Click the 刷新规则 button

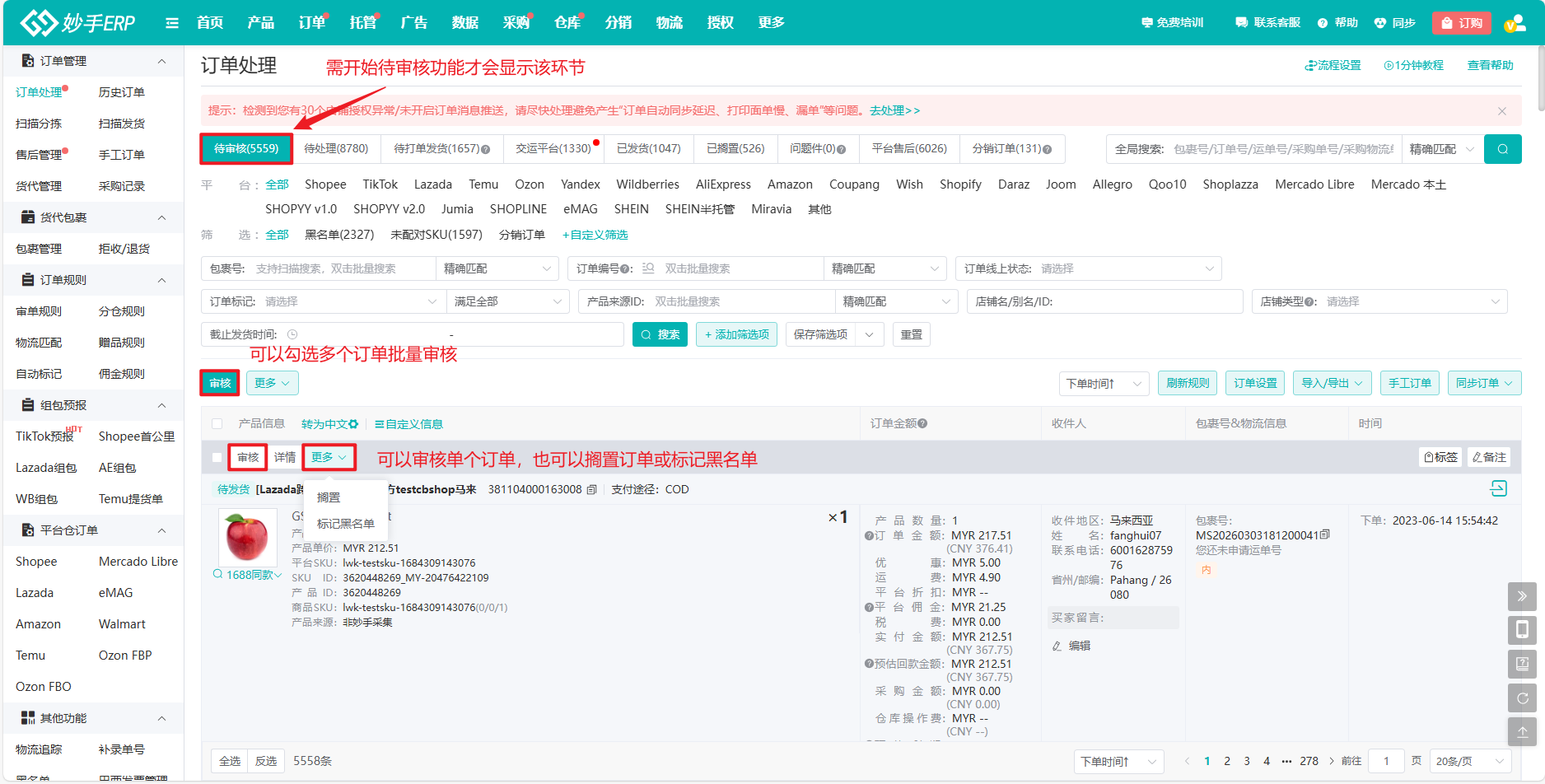[x=1188, y=383]
